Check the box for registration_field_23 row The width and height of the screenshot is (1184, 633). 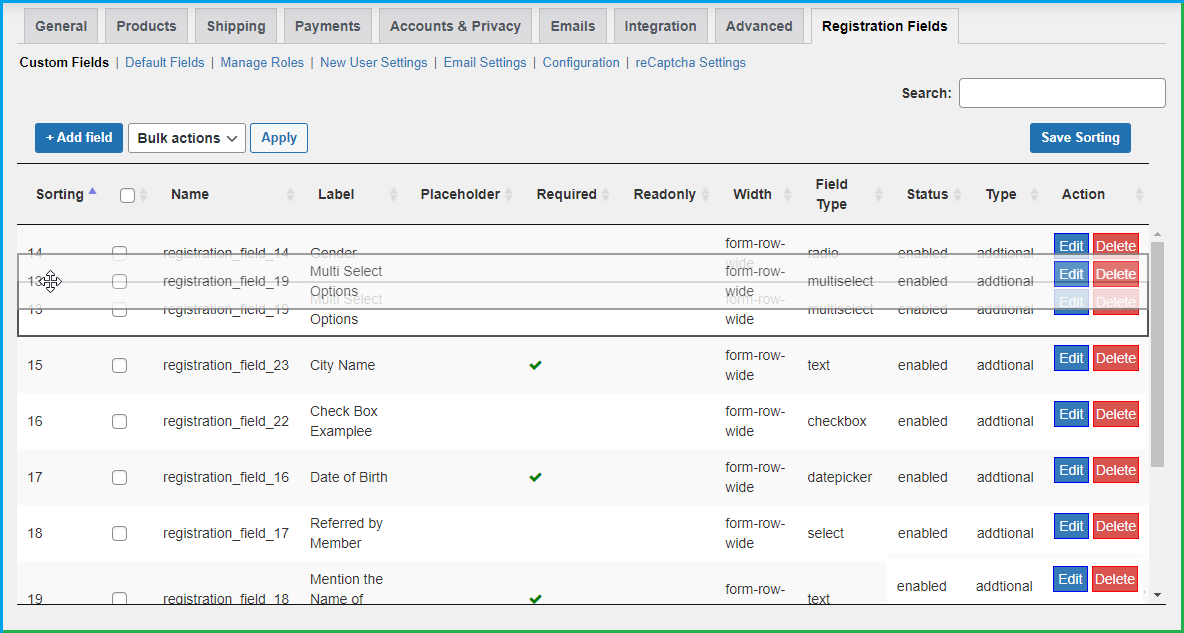pos(119,366)
